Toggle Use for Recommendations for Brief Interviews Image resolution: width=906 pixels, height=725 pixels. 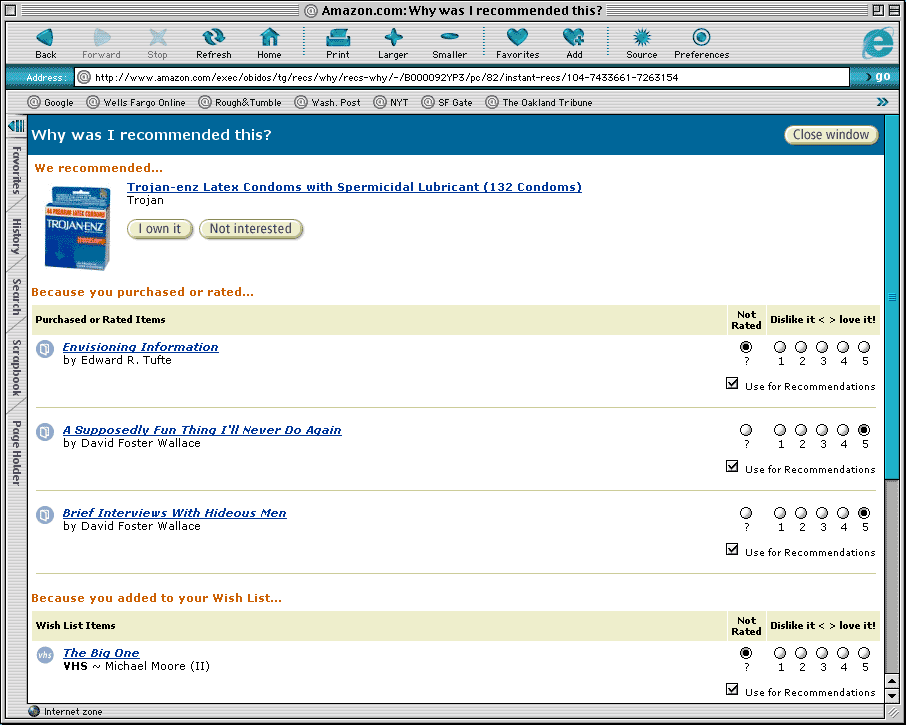(x=732, y=549)
